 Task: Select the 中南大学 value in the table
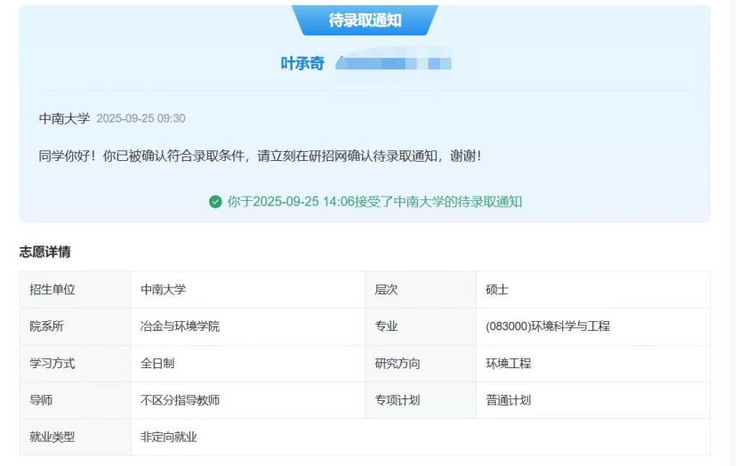coord(163,289)
